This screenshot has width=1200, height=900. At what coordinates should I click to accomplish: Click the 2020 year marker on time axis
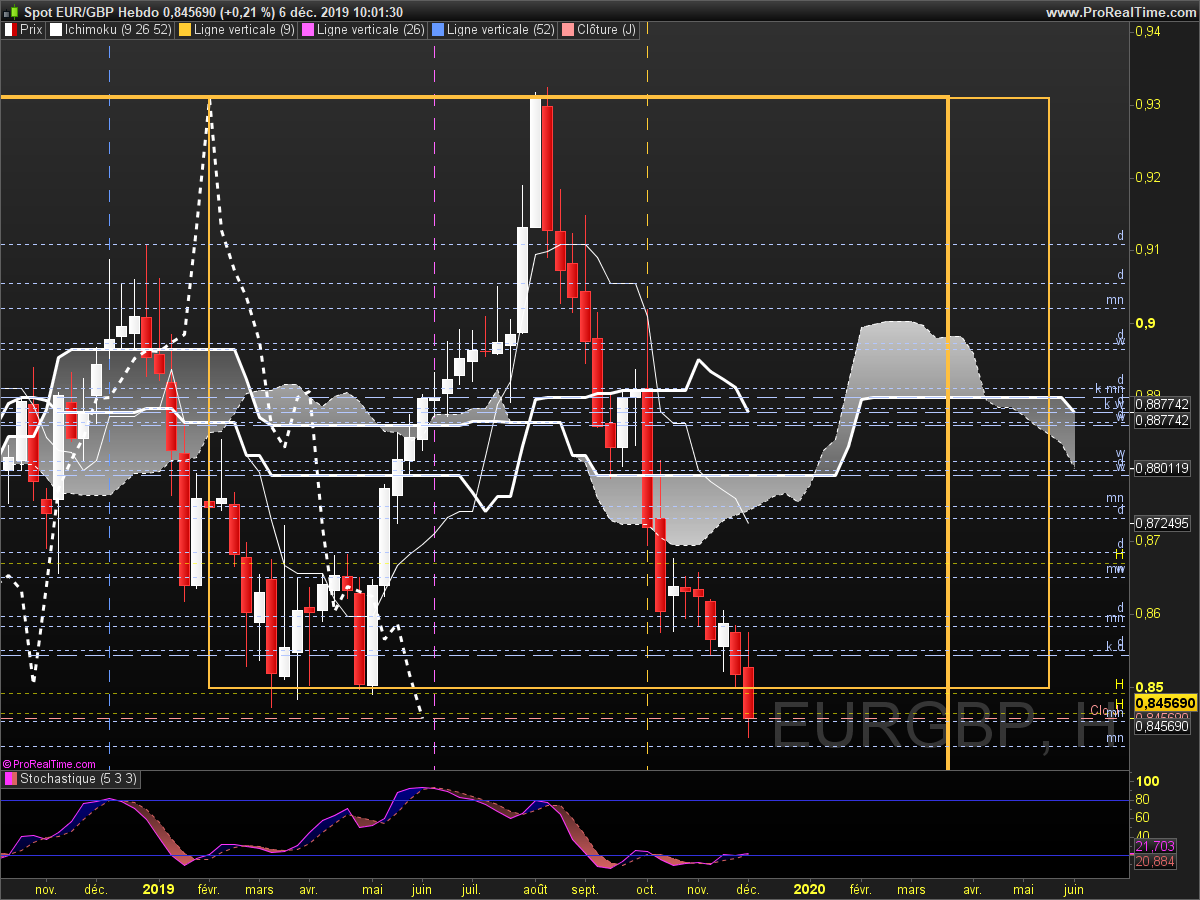coord(808,888)
